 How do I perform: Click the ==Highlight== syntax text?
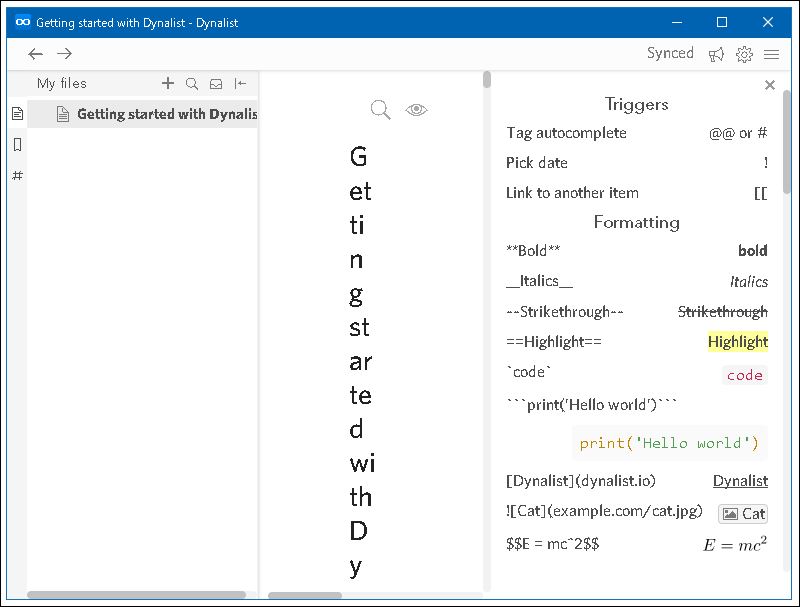pyautogui.click(x=554, y=342)
